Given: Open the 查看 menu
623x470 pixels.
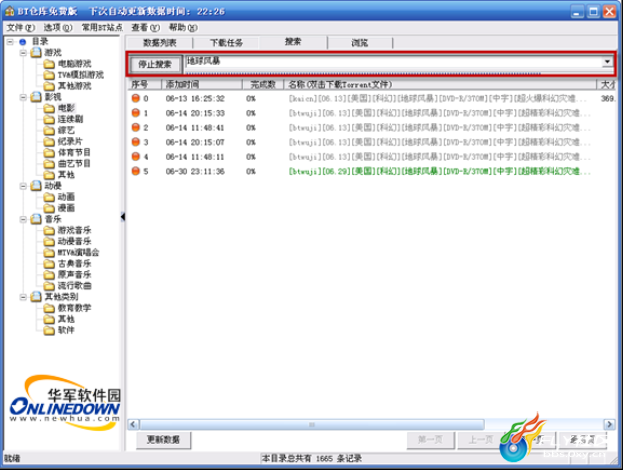Looking at the screenshot, I should (145, 28).
